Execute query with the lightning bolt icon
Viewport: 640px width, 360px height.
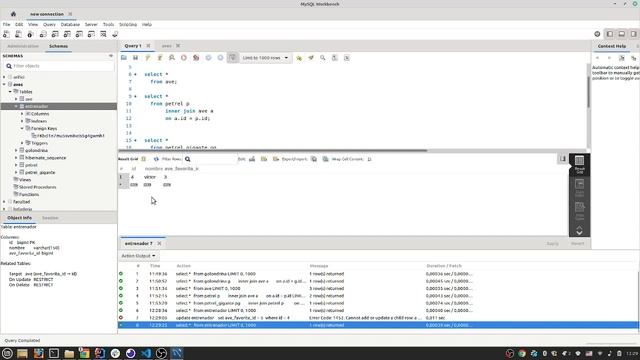pyautogui.click(x=148, y=58)
